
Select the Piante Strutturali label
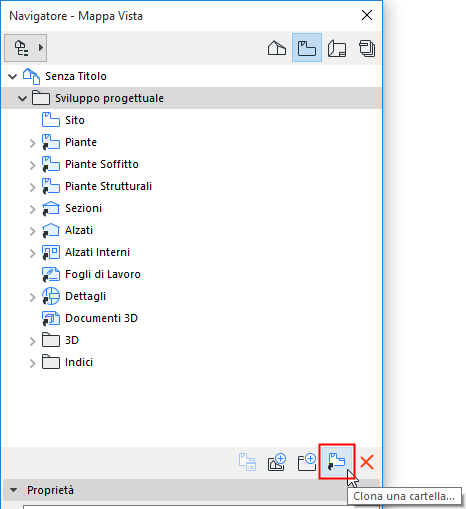pyautogui.click(x=108, y=186)
